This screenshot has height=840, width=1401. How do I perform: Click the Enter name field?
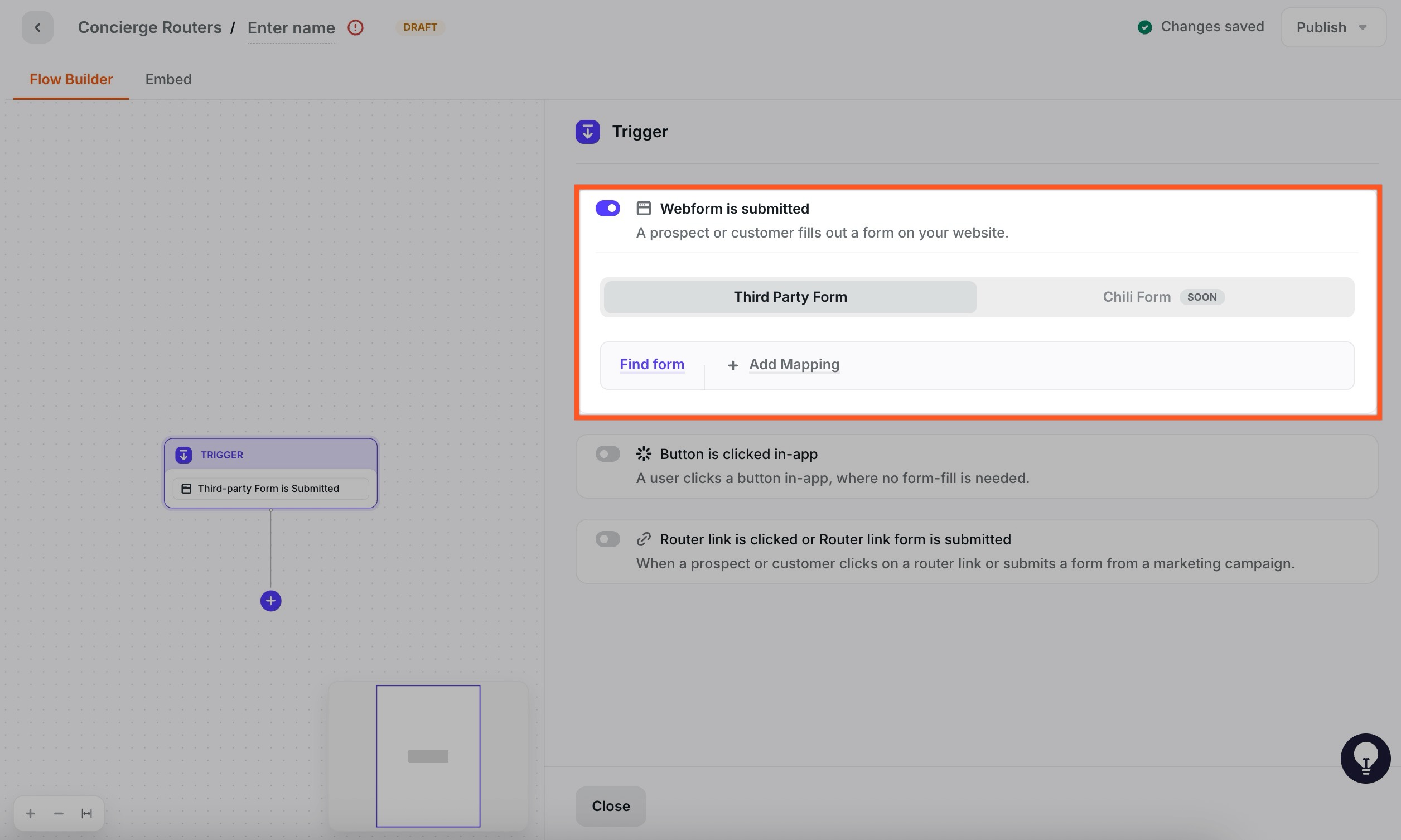click(x=291, y=28)
